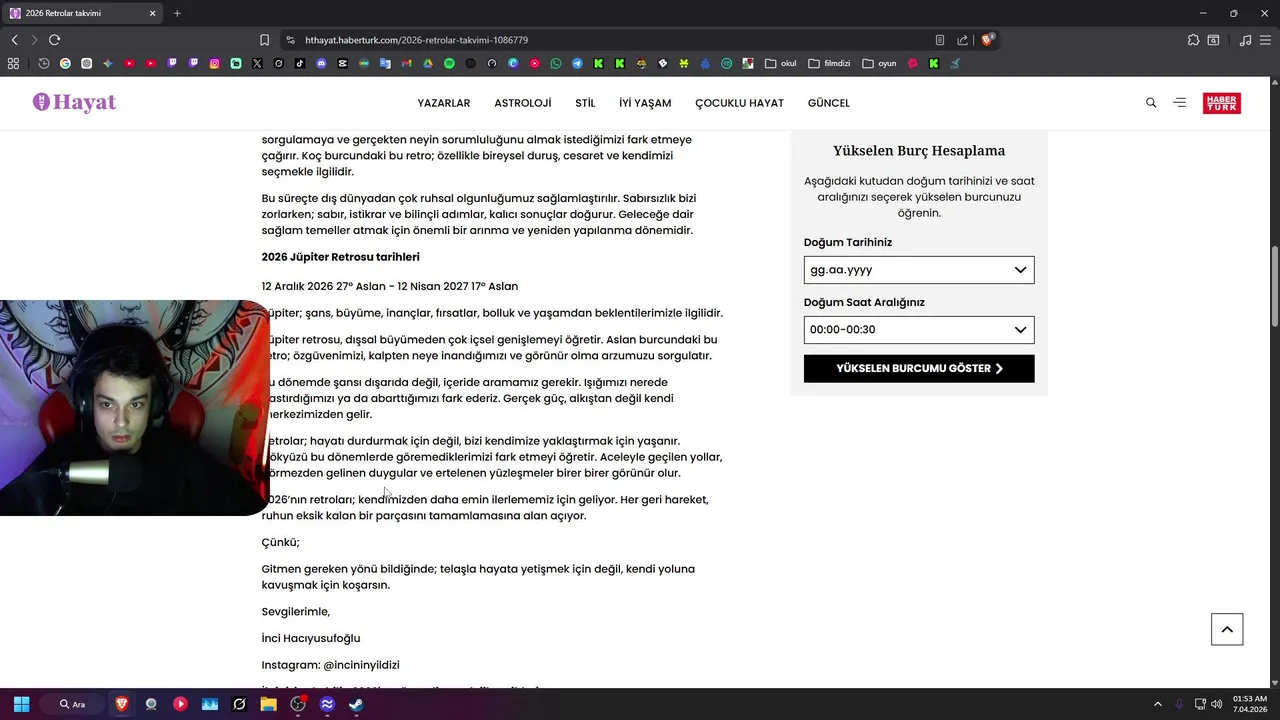
Task: Open the STİL menu
Action: click(585, 103)
